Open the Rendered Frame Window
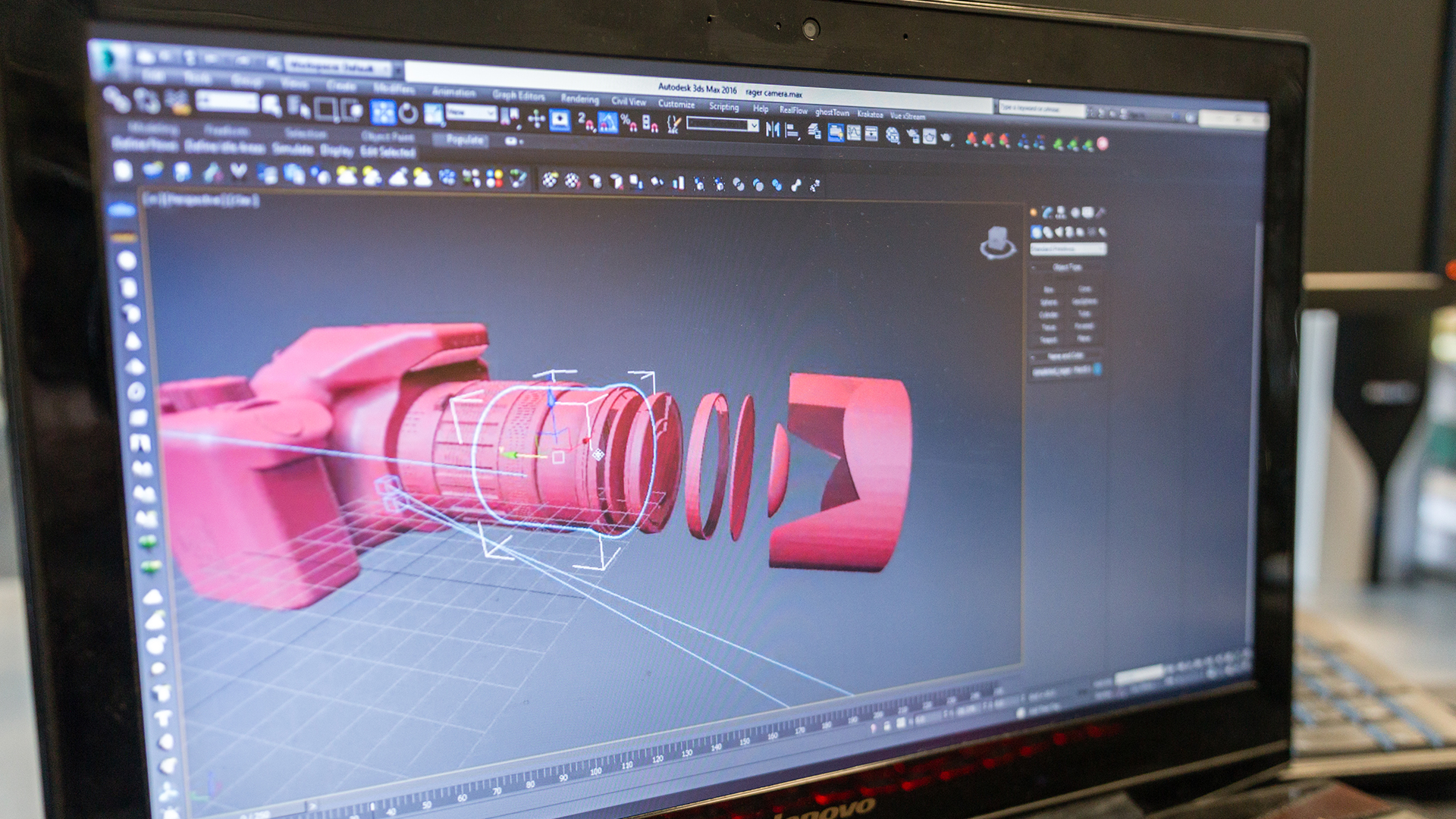Viewport: 1456px width, 819px height. pyautogui.click(x=930, y=137)
